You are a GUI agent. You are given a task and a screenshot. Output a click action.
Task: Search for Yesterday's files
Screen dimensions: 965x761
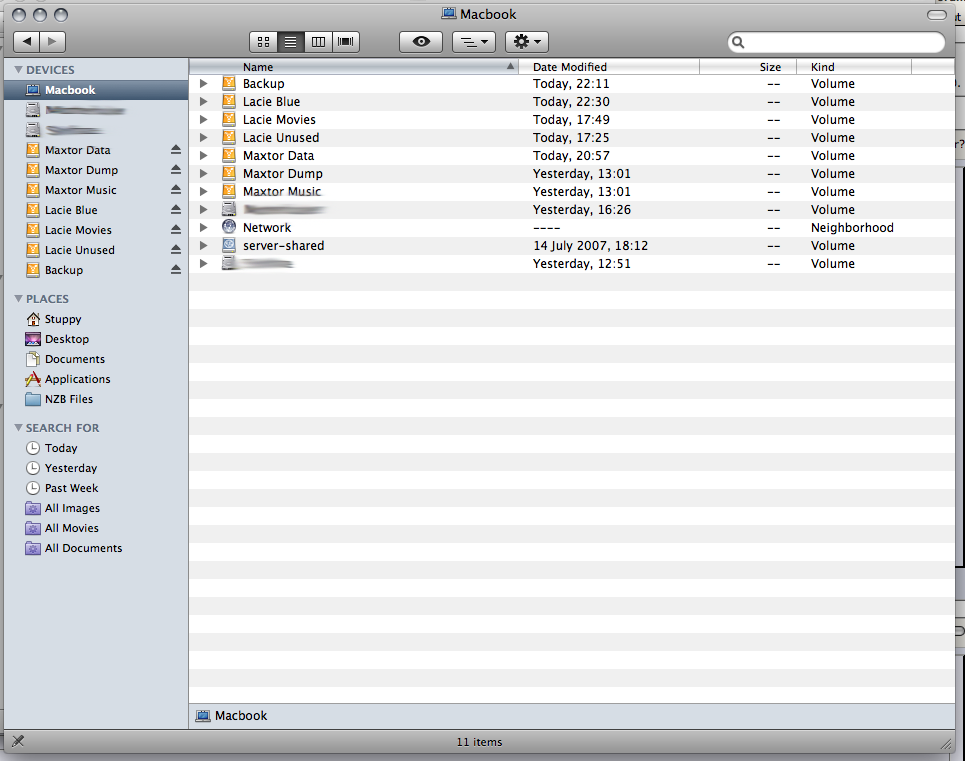[x=96, y=468]
